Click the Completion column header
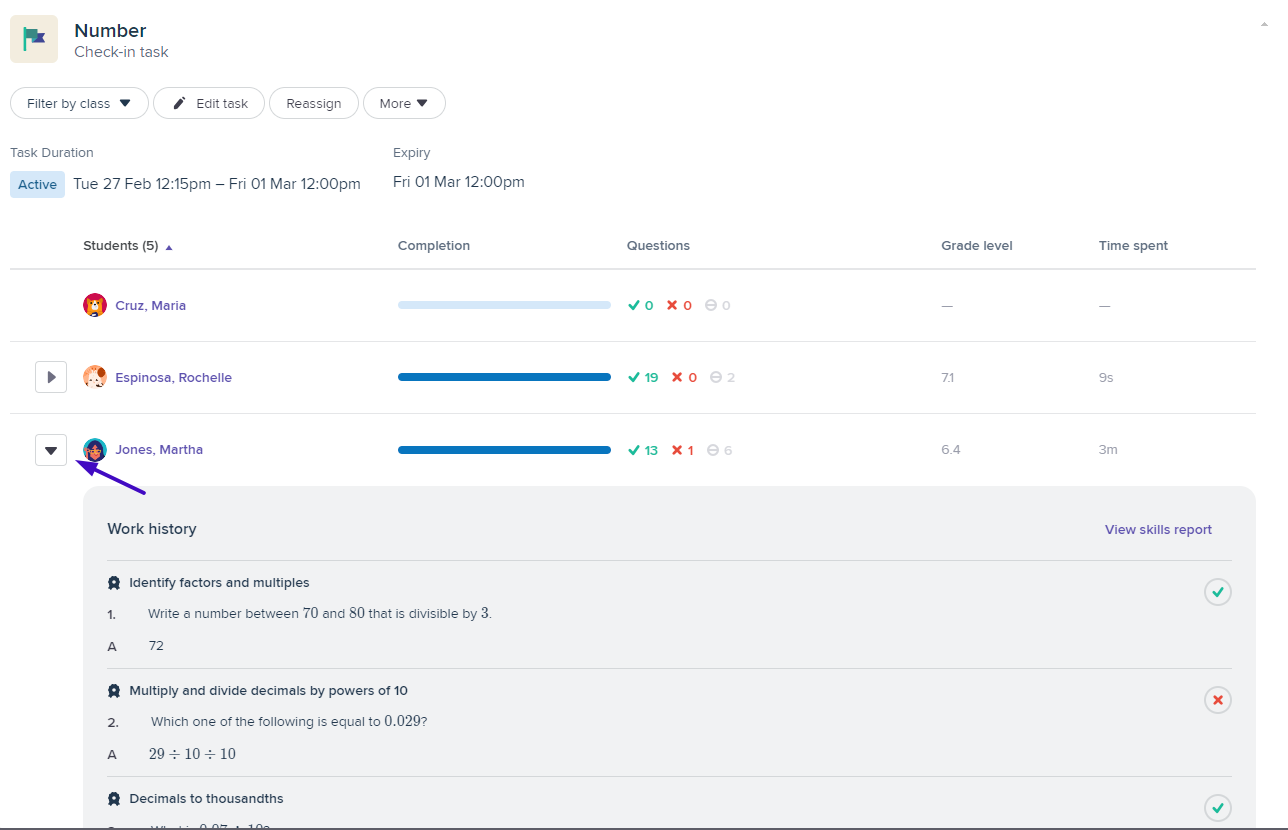Image resolution: width=1288 pixels, height=830 pixels. pos(434,246)
